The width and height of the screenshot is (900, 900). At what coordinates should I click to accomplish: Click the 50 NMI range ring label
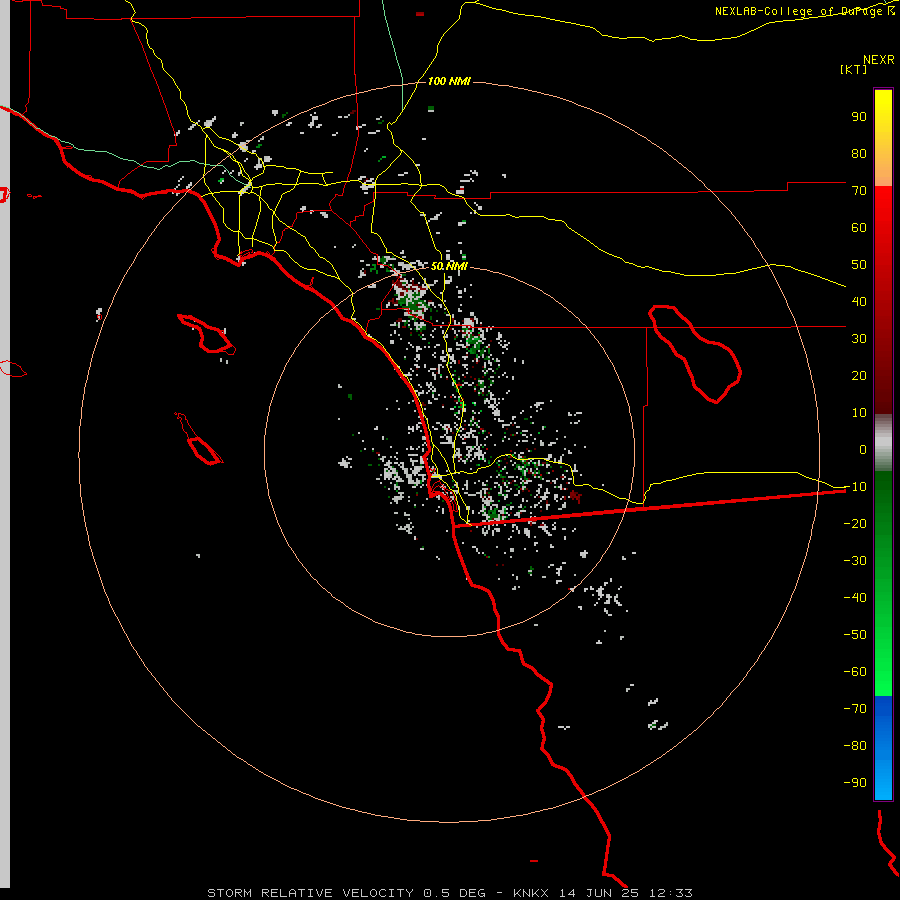pyautogui.click(x=449, y=266)
